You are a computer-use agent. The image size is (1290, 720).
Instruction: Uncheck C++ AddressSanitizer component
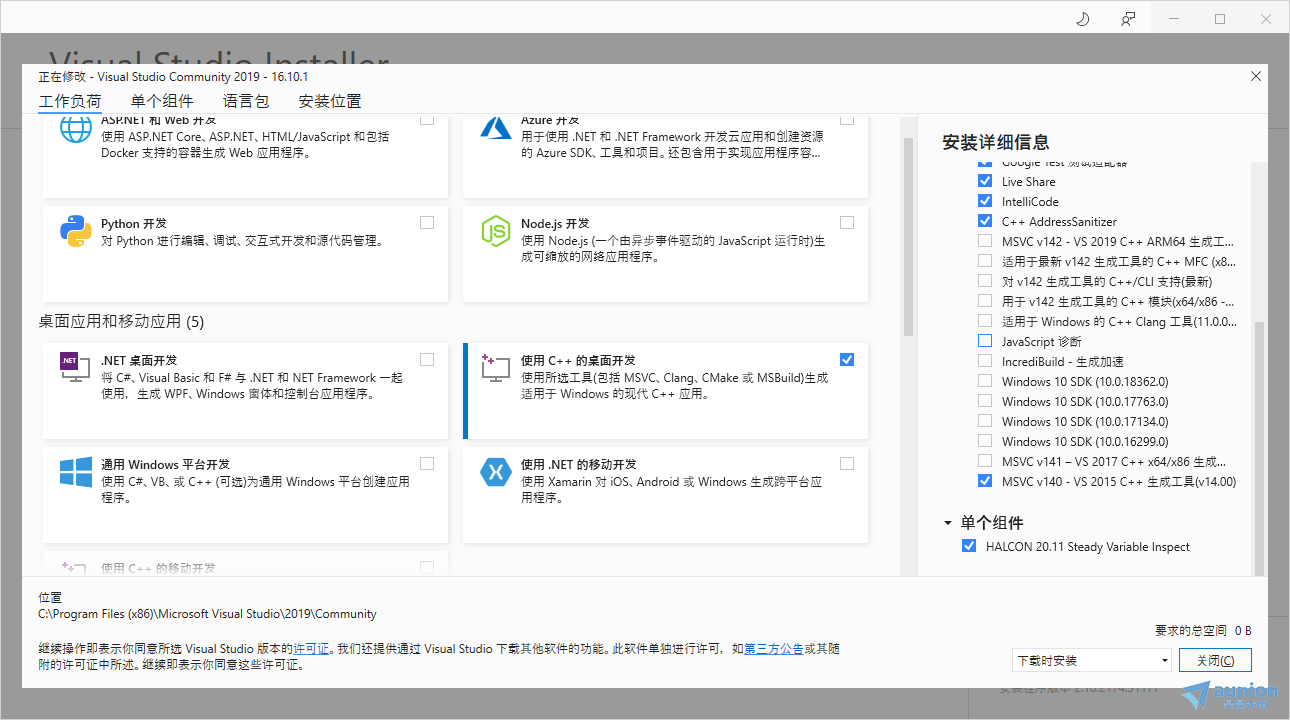click(985, 221)
